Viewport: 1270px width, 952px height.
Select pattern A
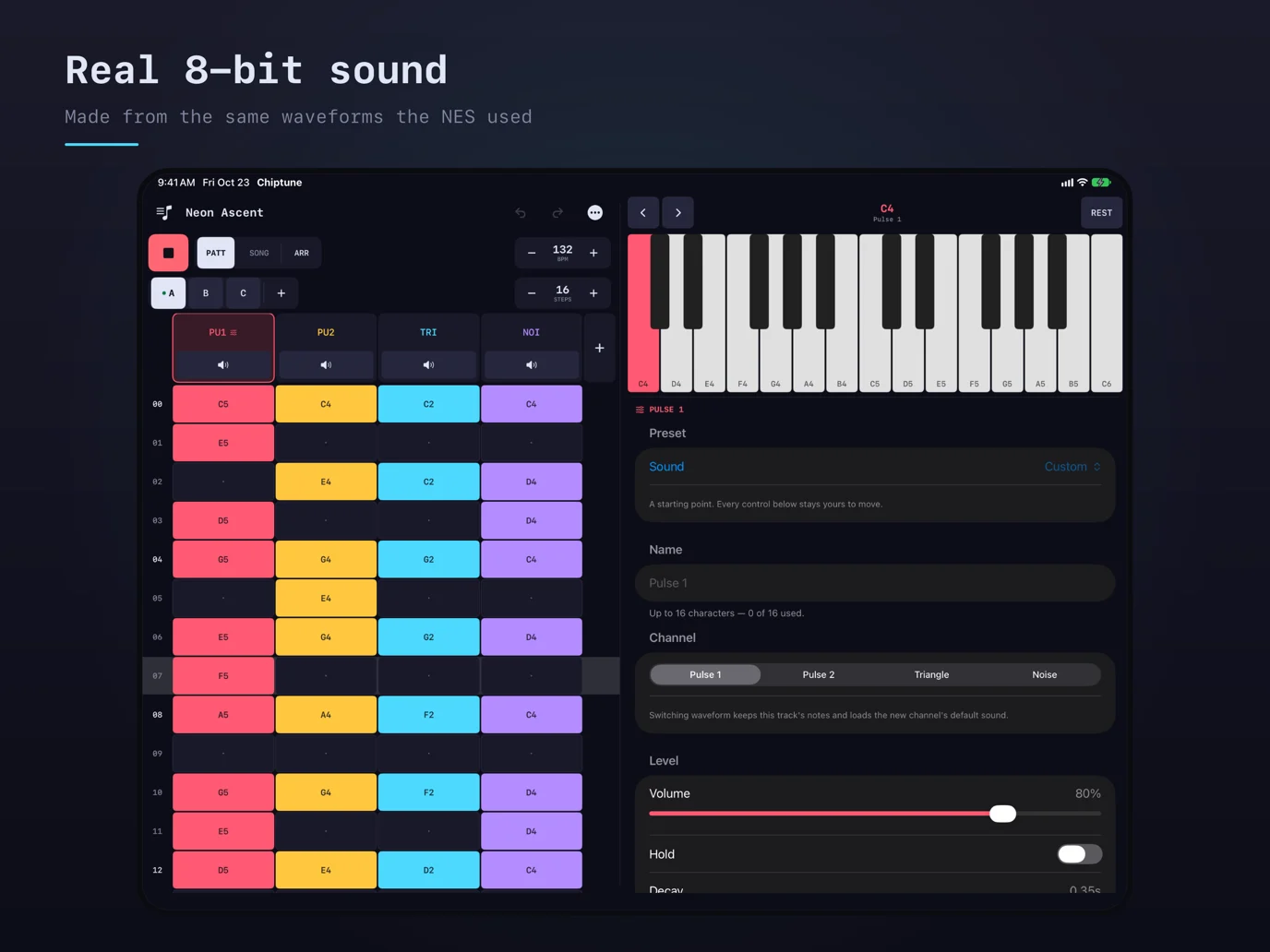(x=168, y=293)
